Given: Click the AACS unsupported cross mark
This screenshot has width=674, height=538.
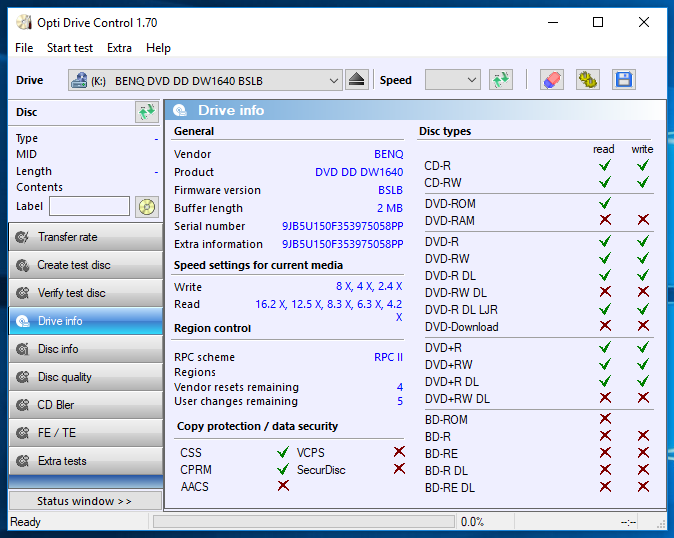Looking at the screenshot, I should 283,486.
